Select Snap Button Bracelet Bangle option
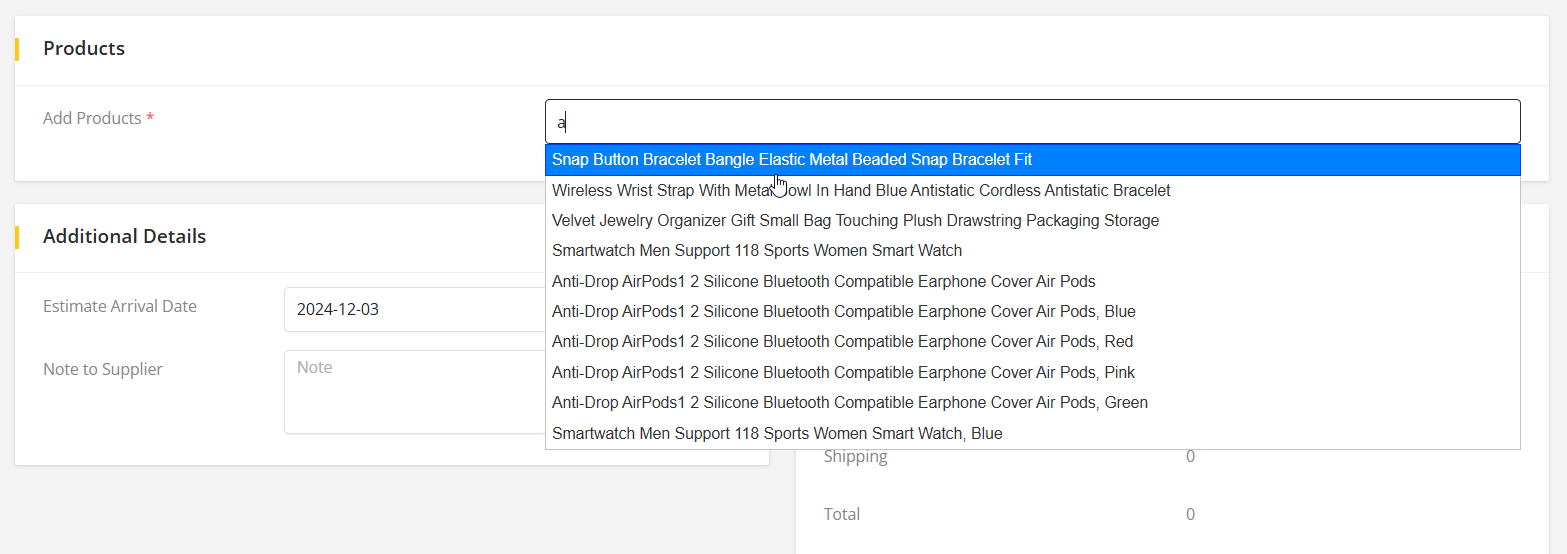 point(791,160)
